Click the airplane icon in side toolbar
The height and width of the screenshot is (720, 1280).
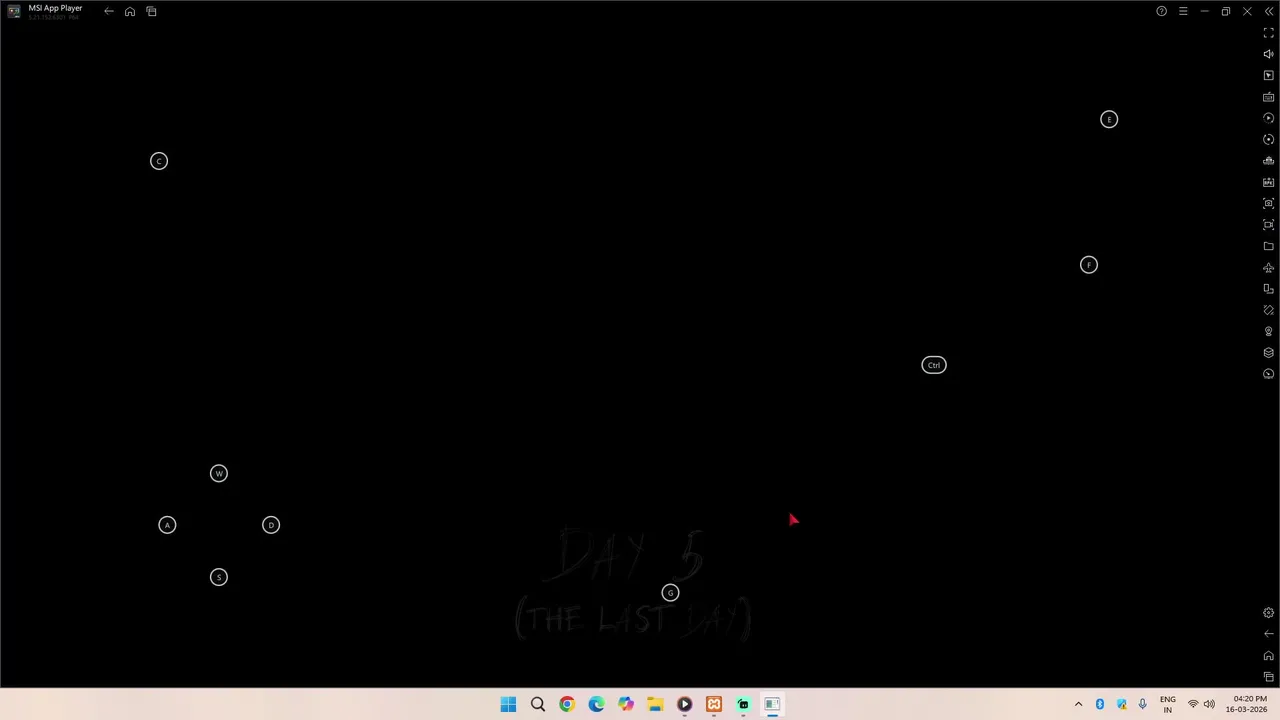click(1269, 268)
